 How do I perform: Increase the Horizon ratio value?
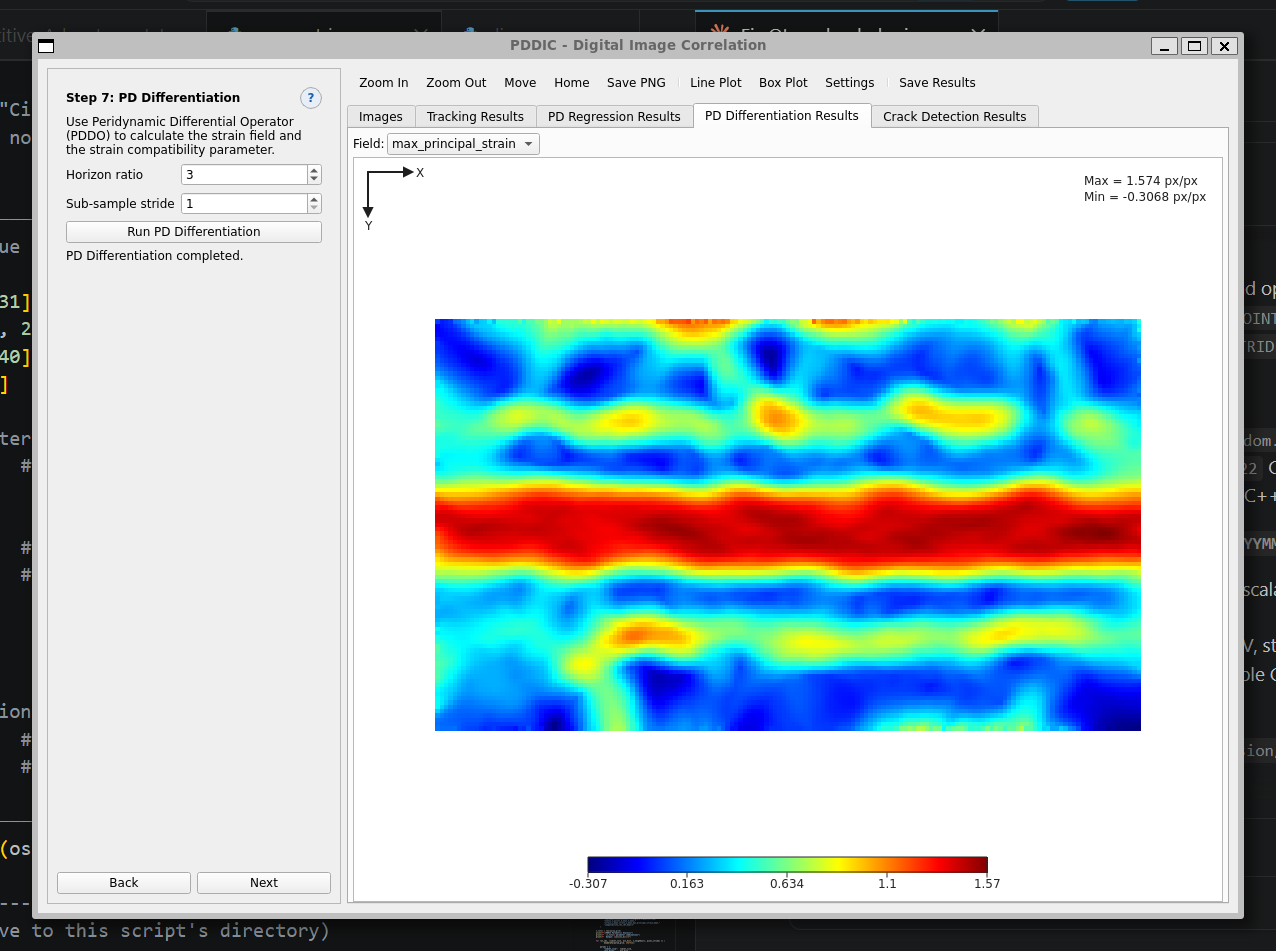[x=314, y=170]
